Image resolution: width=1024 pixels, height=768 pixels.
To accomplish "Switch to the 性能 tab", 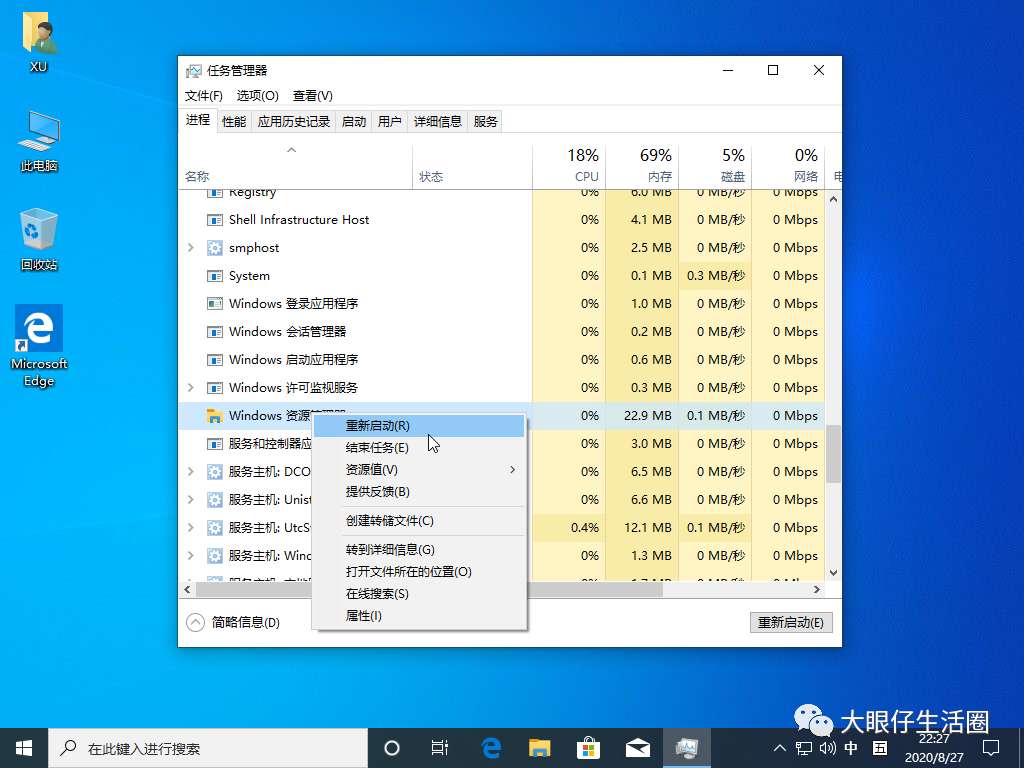I will pyautogui.click(x=233, y=121).
